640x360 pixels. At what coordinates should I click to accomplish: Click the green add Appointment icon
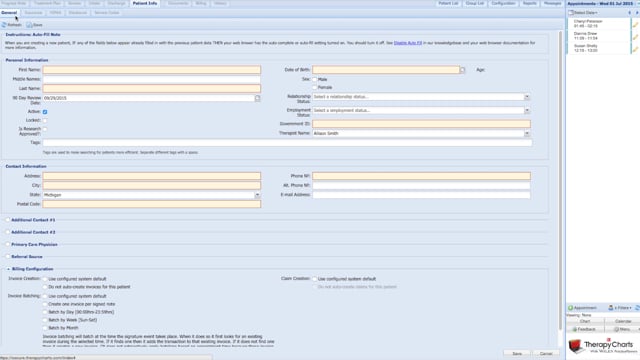coord(571,308)
